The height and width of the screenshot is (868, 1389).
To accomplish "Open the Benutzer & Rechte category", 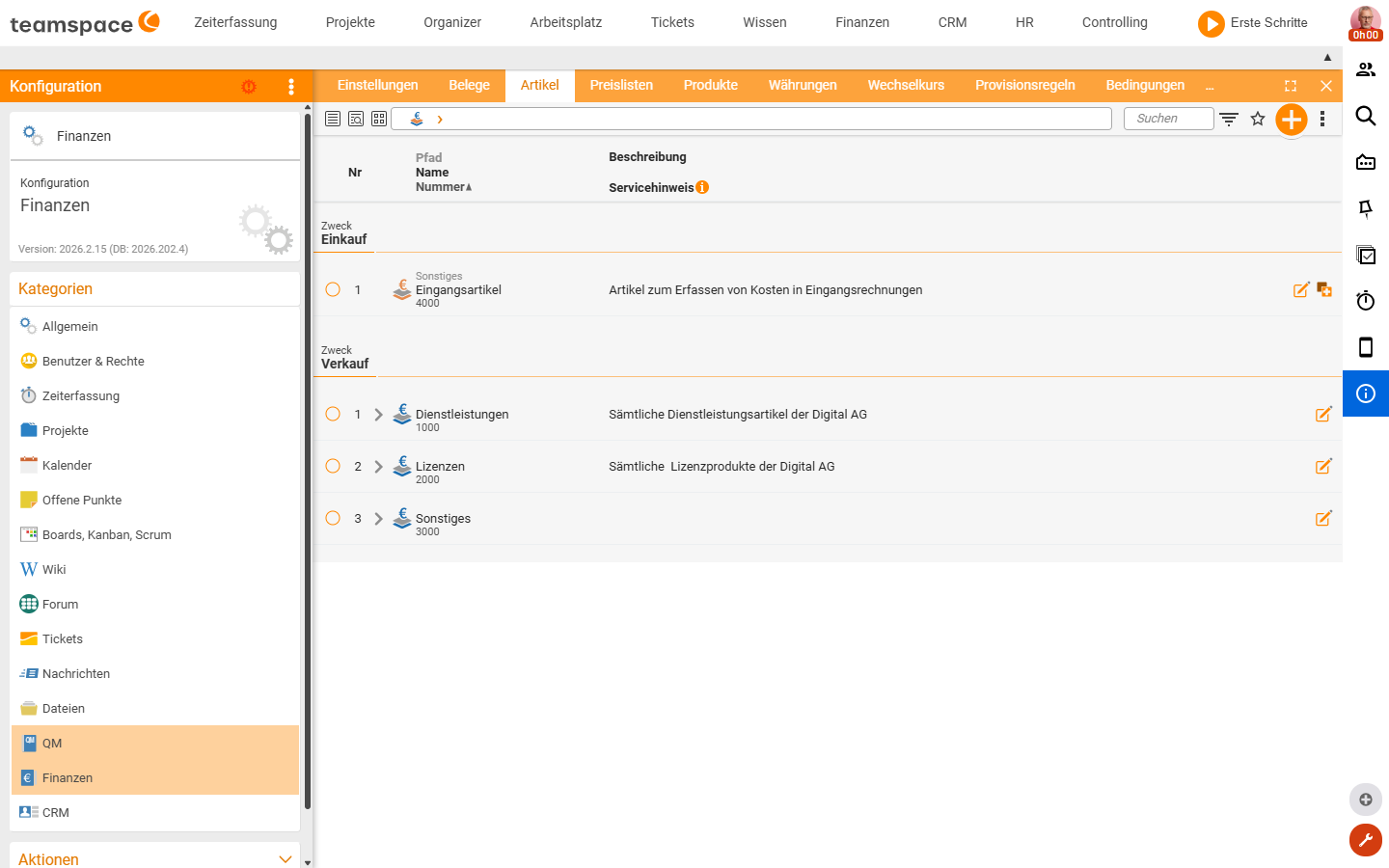I will click(x=155, y=361).
